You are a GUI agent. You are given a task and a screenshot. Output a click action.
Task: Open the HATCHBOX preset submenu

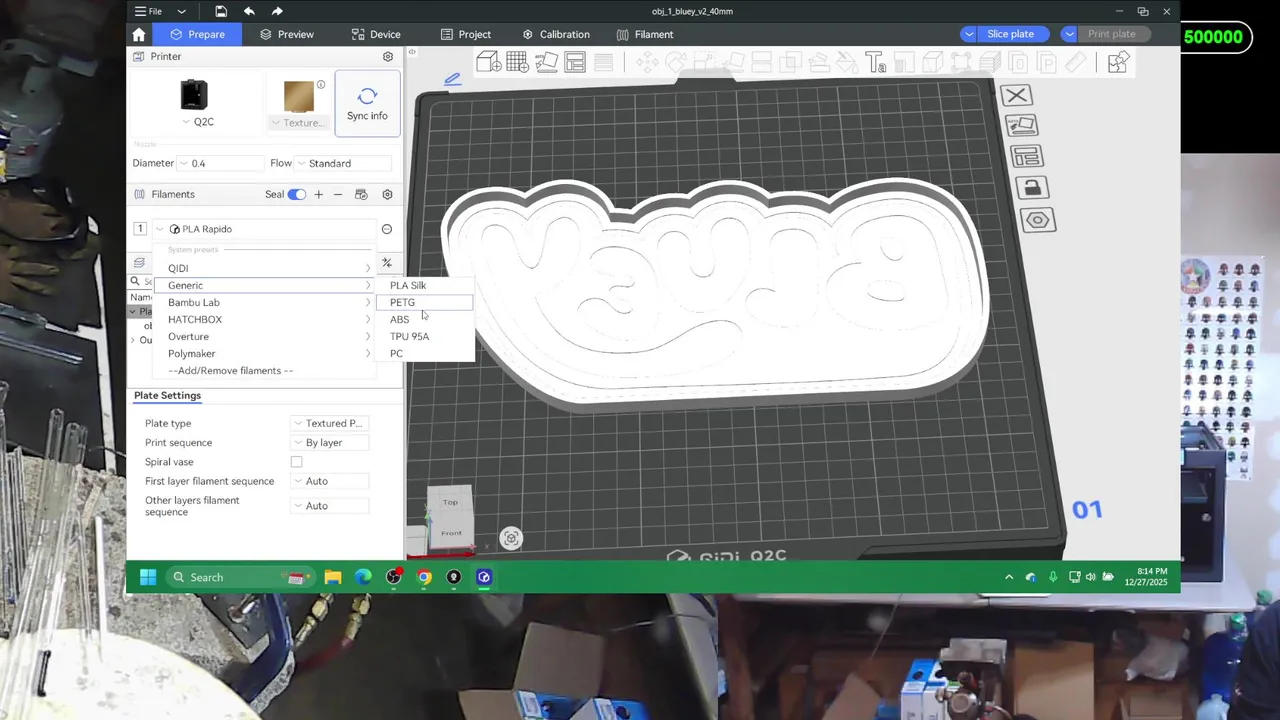click(x=265, y=319)
